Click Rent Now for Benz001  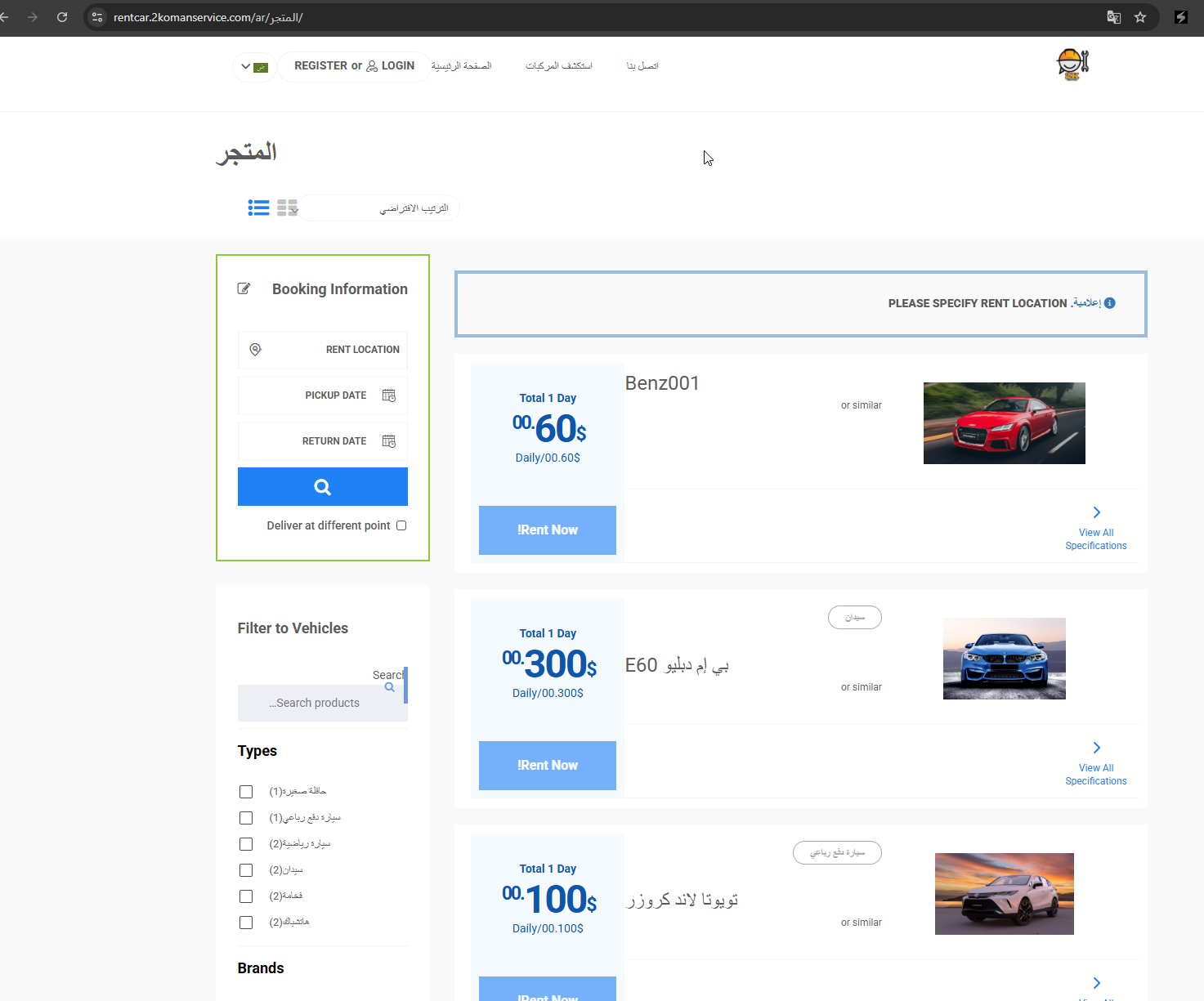point(548,530)
